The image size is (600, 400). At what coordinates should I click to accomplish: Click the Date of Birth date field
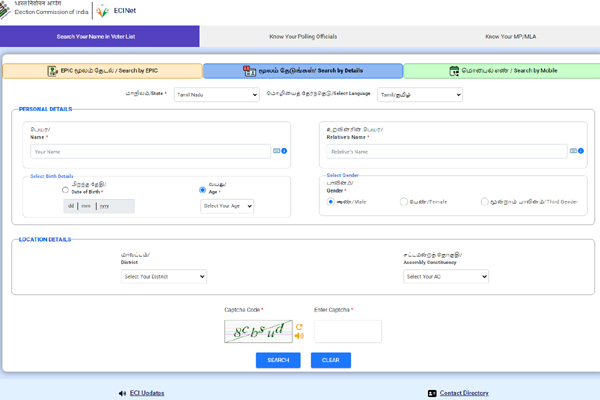click(98, 205)
